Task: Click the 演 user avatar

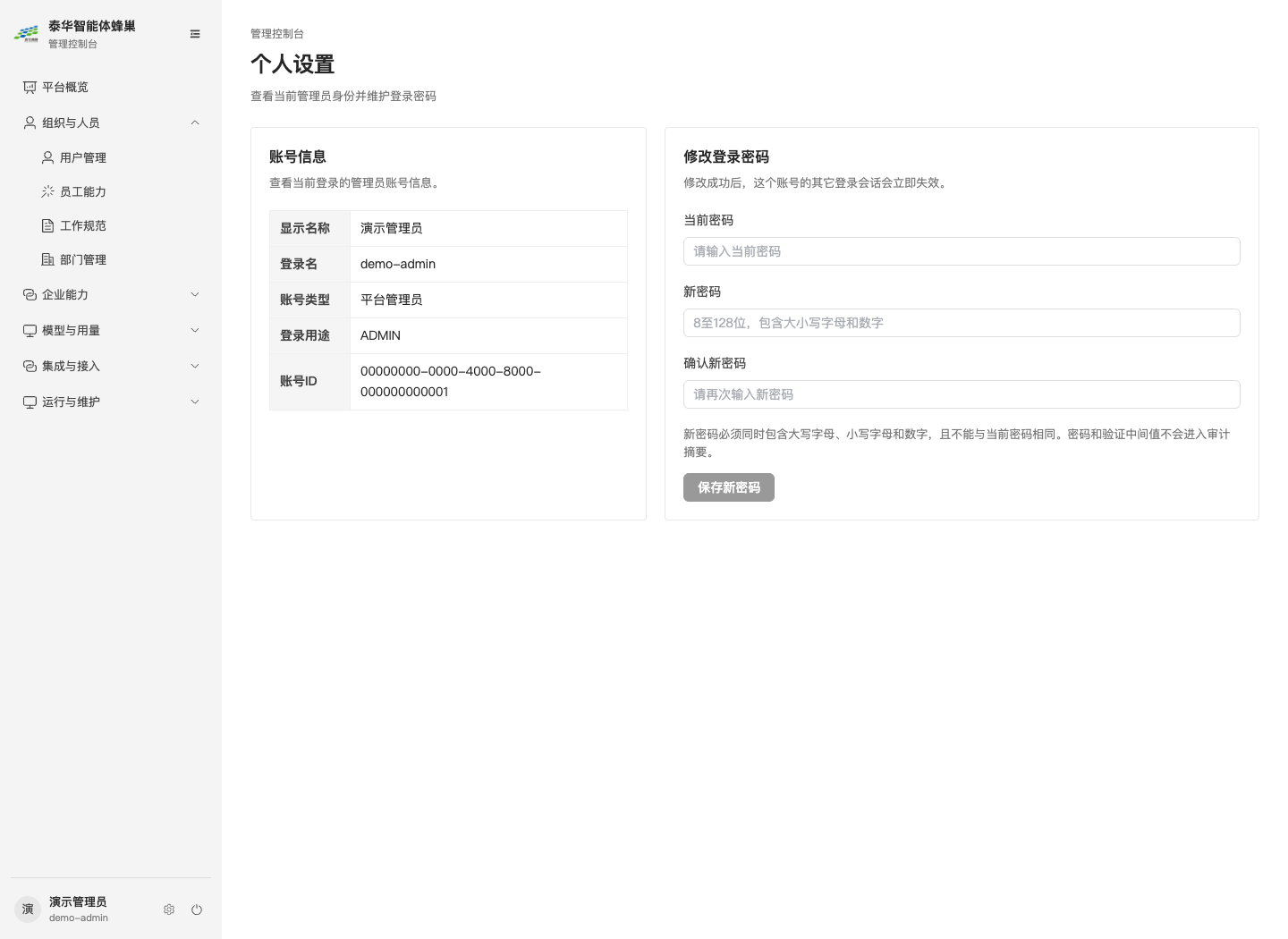Action: [x=28, y=909]
